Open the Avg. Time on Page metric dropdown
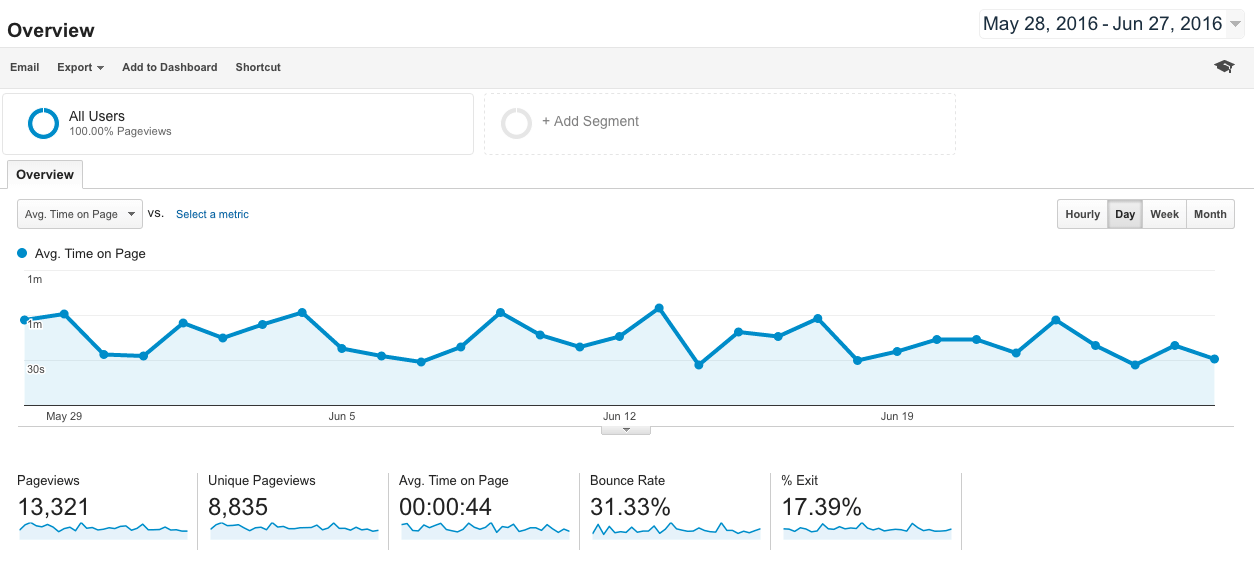Screen dimensions: 1254x572 coord(80,214)
